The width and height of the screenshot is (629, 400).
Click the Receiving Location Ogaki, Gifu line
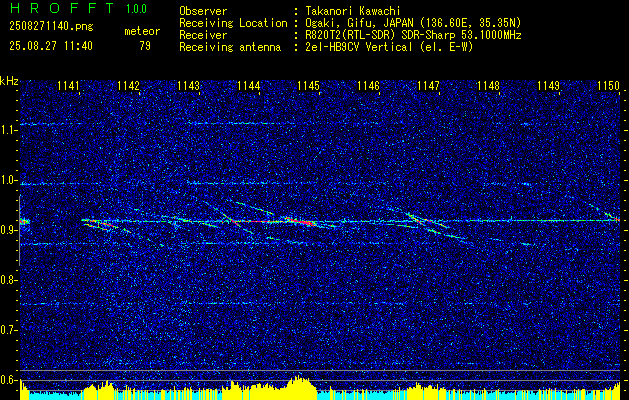point(350,23)
